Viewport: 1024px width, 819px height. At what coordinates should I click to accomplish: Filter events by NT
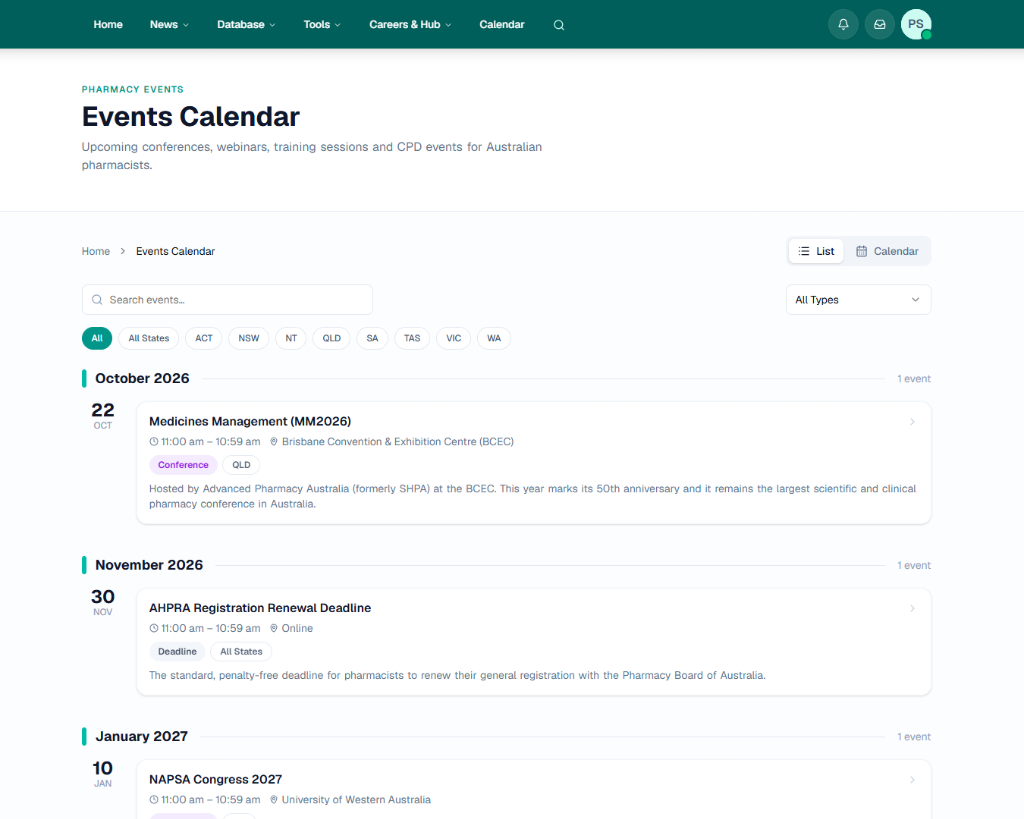[x=291, y=338]
